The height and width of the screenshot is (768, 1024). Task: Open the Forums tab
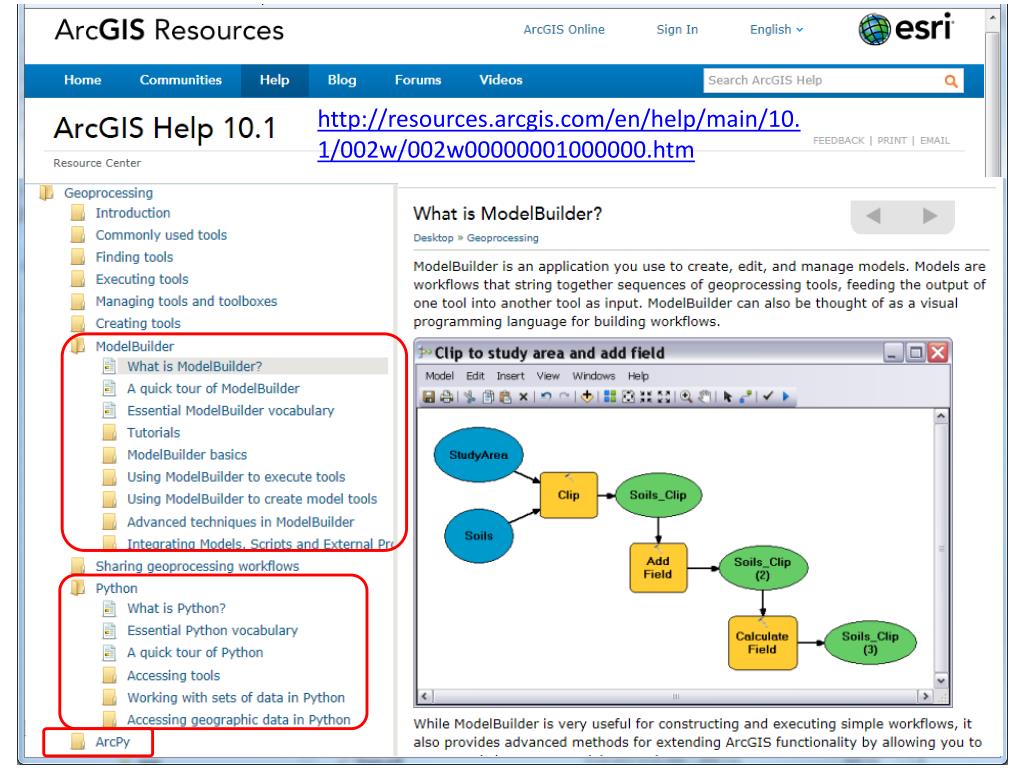[x=418, y=80]
